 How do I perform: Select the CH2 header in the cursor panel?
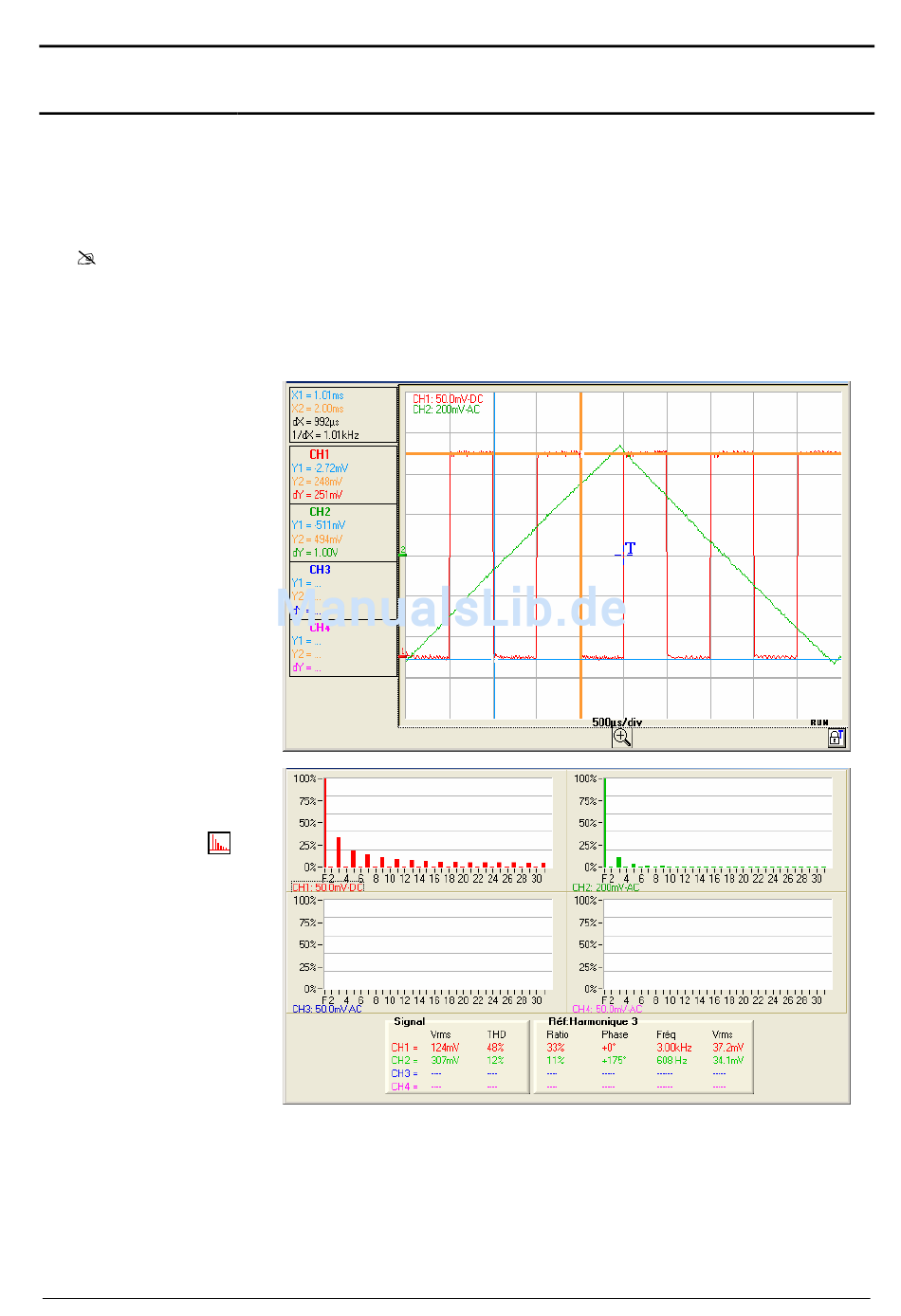coord(320,512)
